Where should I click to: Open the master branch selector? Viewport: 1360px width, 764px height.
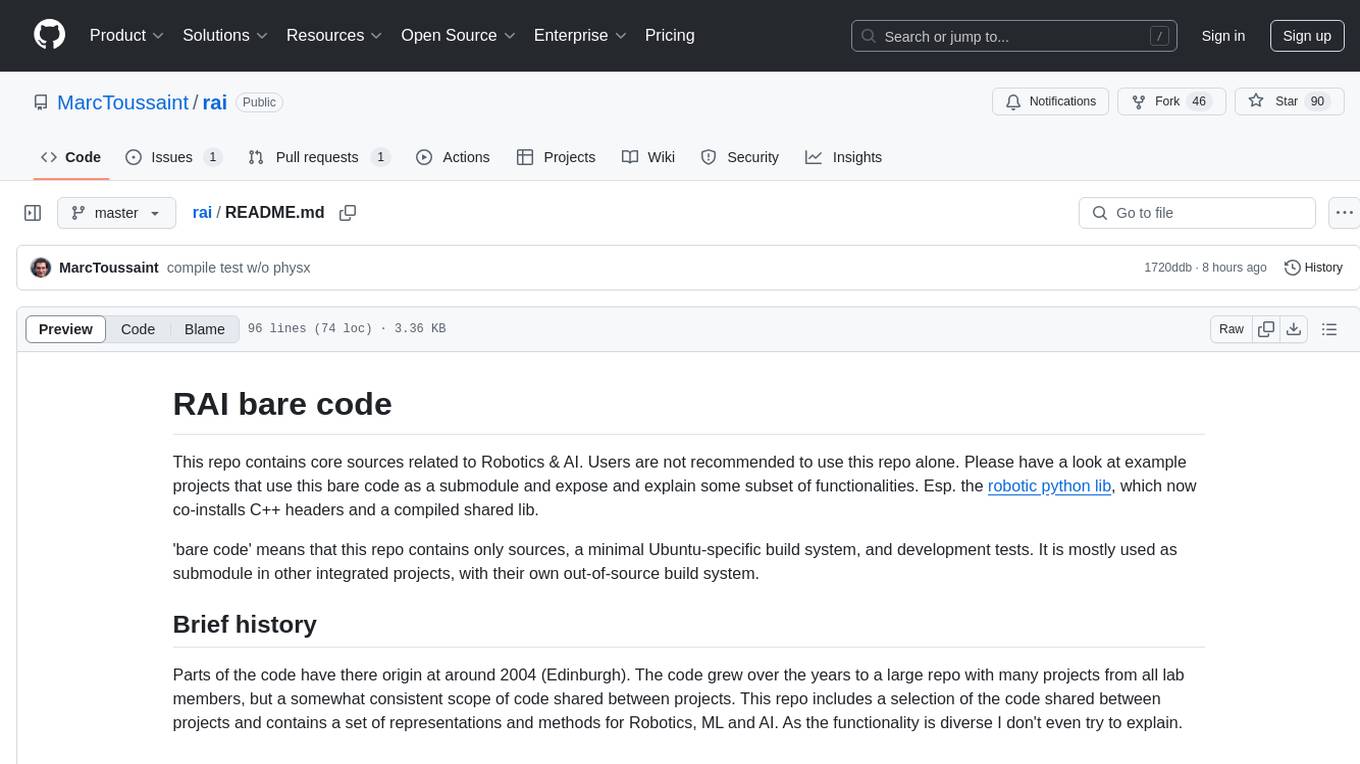tap(117, 213)
